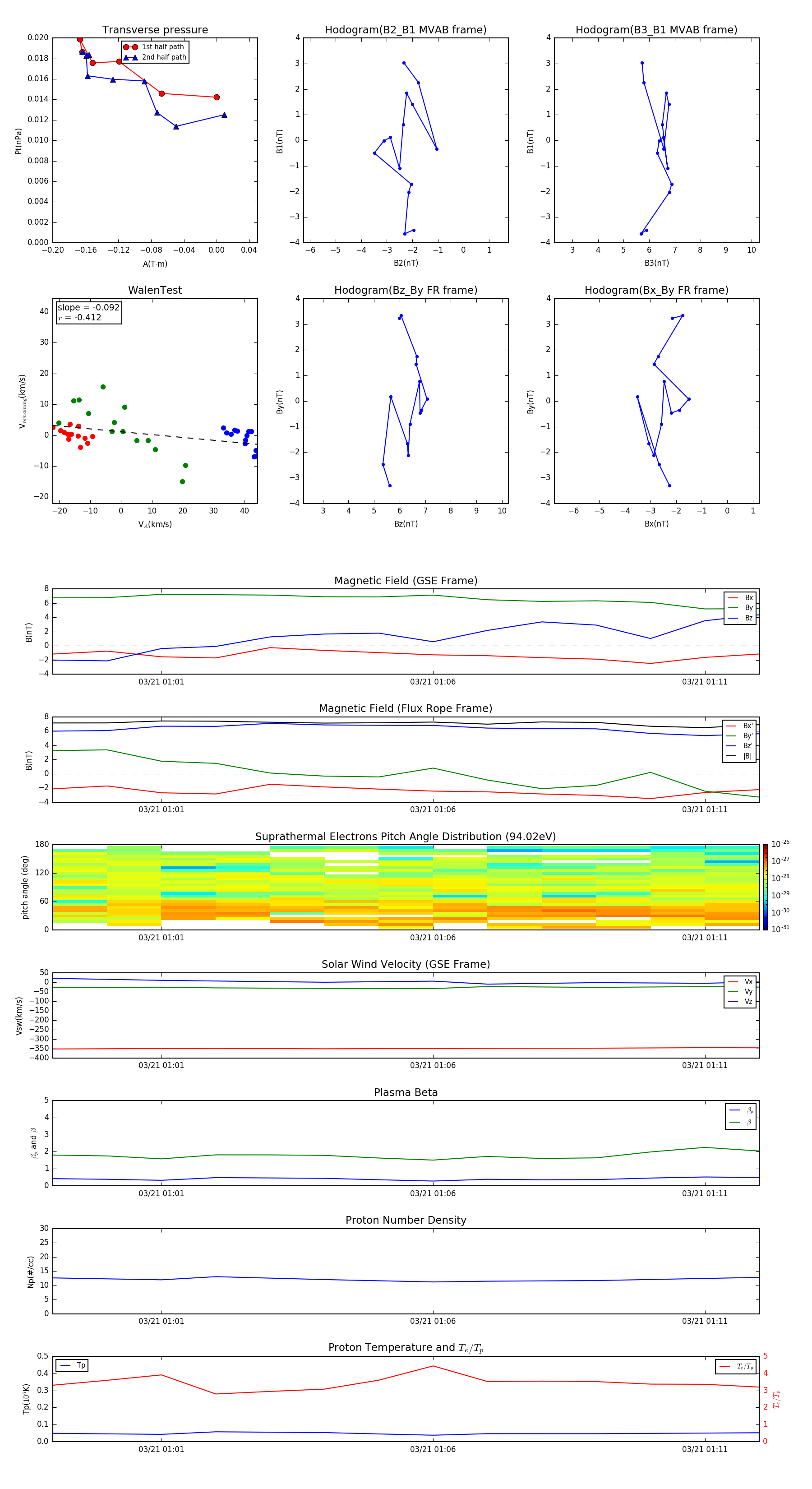Click the red Te/Tp right axis label

point(777,1399)
